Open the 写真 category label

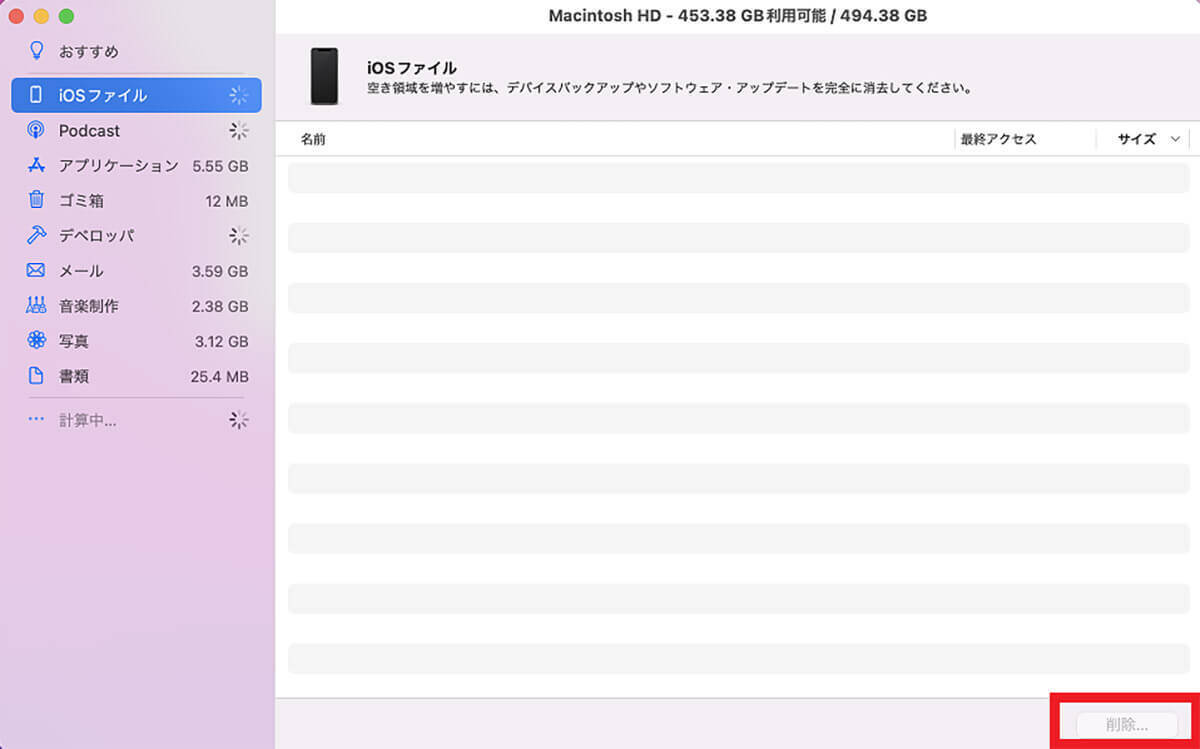pos(73,341)
